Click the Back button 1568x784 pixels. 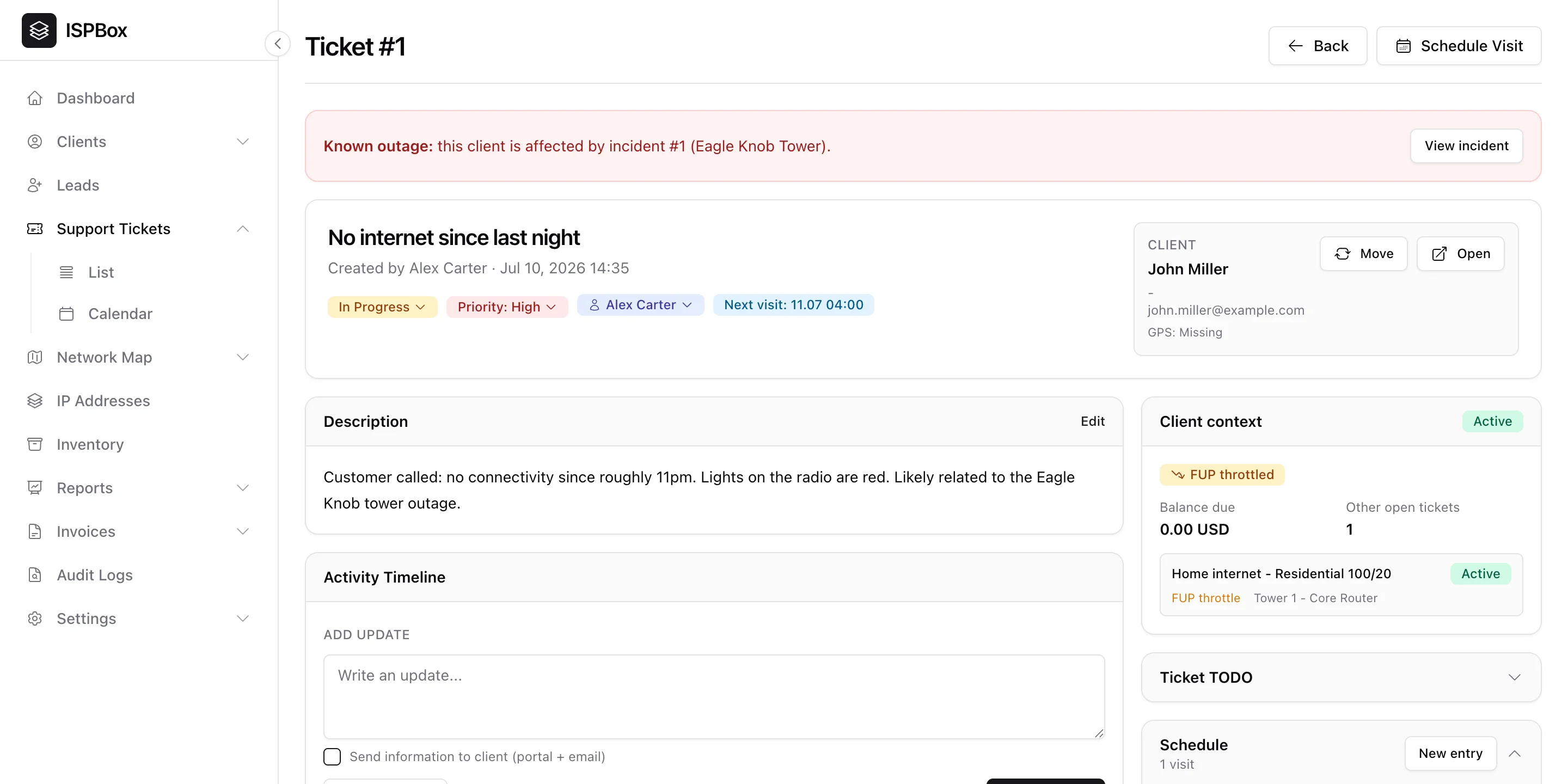point(1318,46)
